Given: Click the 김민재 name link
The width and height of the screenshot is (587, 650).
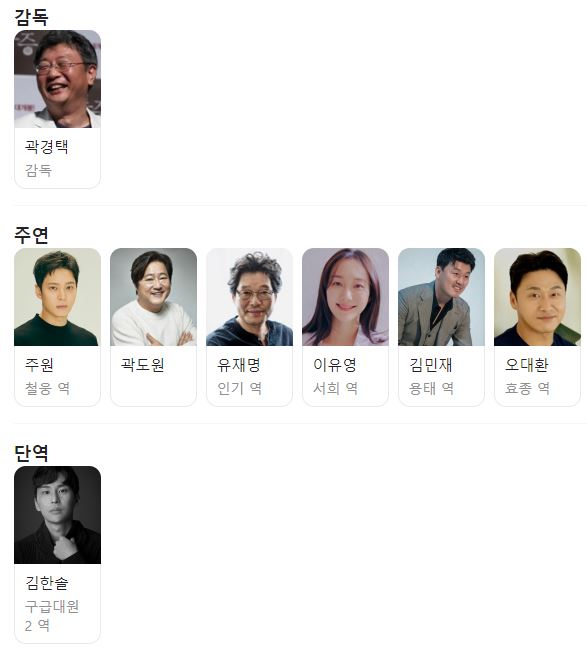Looking at the screenshot, I should click(x=431, y=364).
